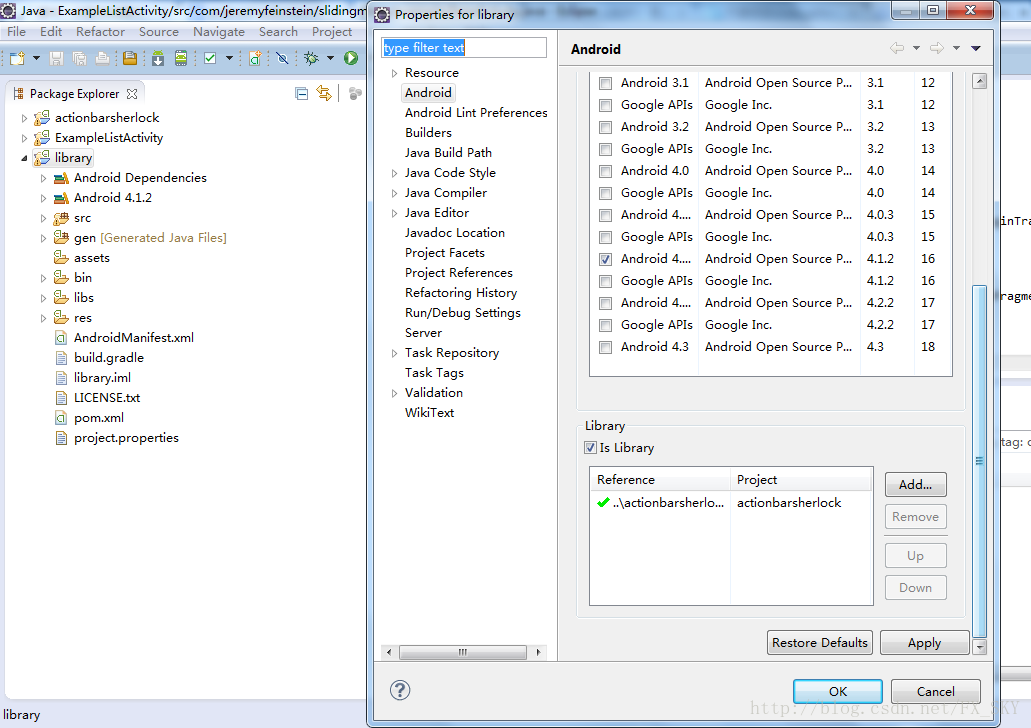Select Java Build Path in properties tree

pos(448,153)
